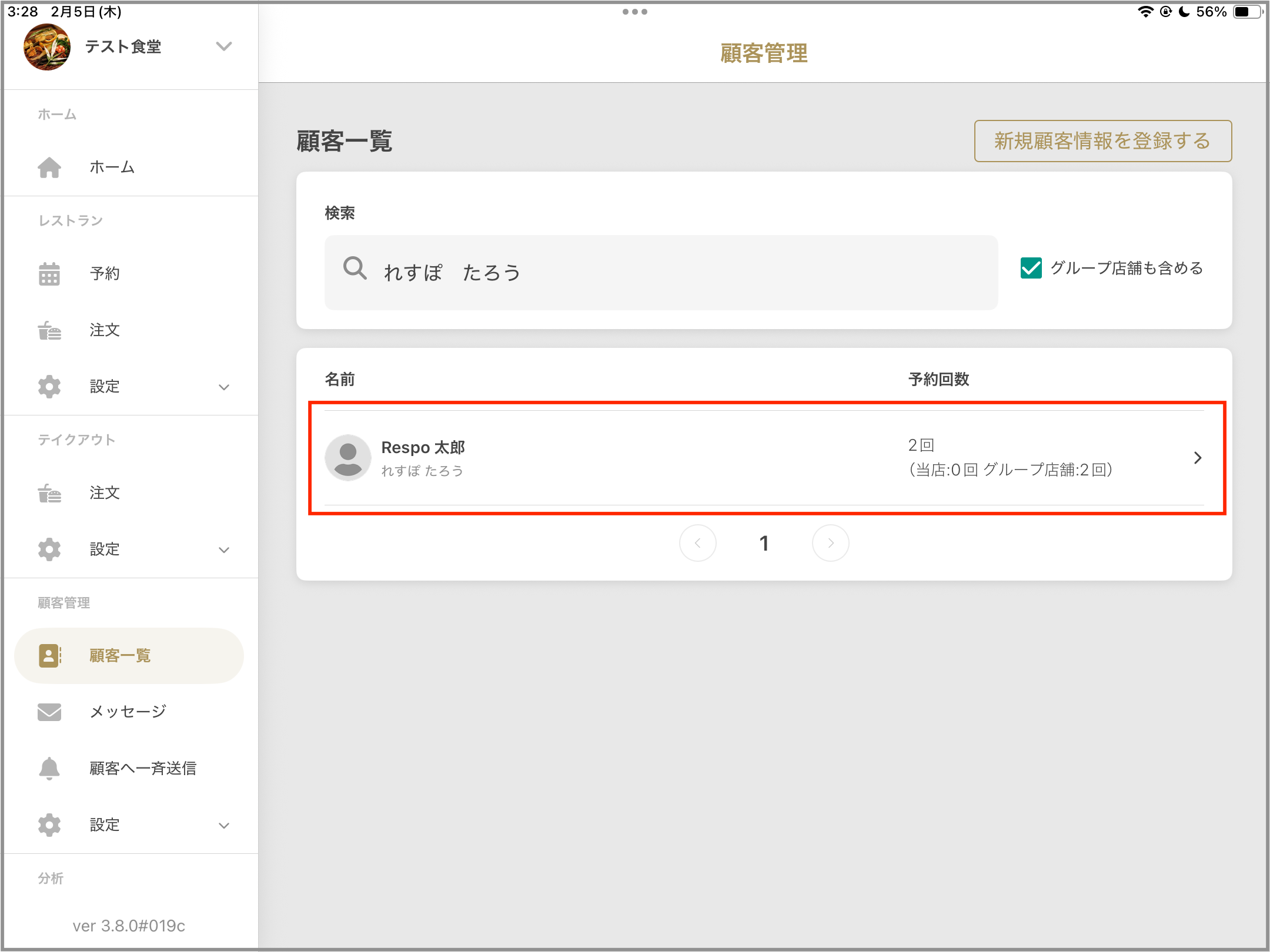Image resolution: width=1270 pixels, height=952 pixels.
Task: Click the restaurant order food bag icon
Action: (49, 330)
